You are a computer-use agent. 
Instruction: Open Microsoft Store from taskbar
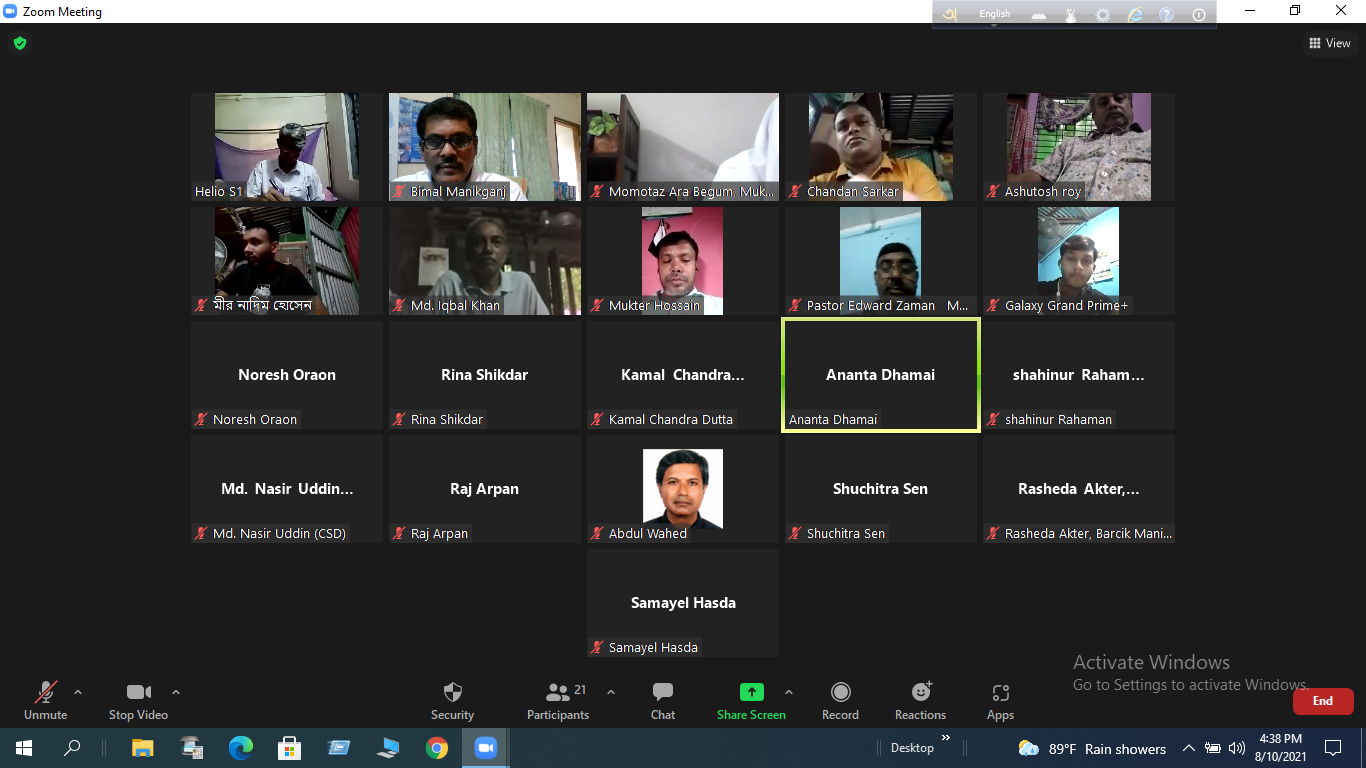pos(289,748)
